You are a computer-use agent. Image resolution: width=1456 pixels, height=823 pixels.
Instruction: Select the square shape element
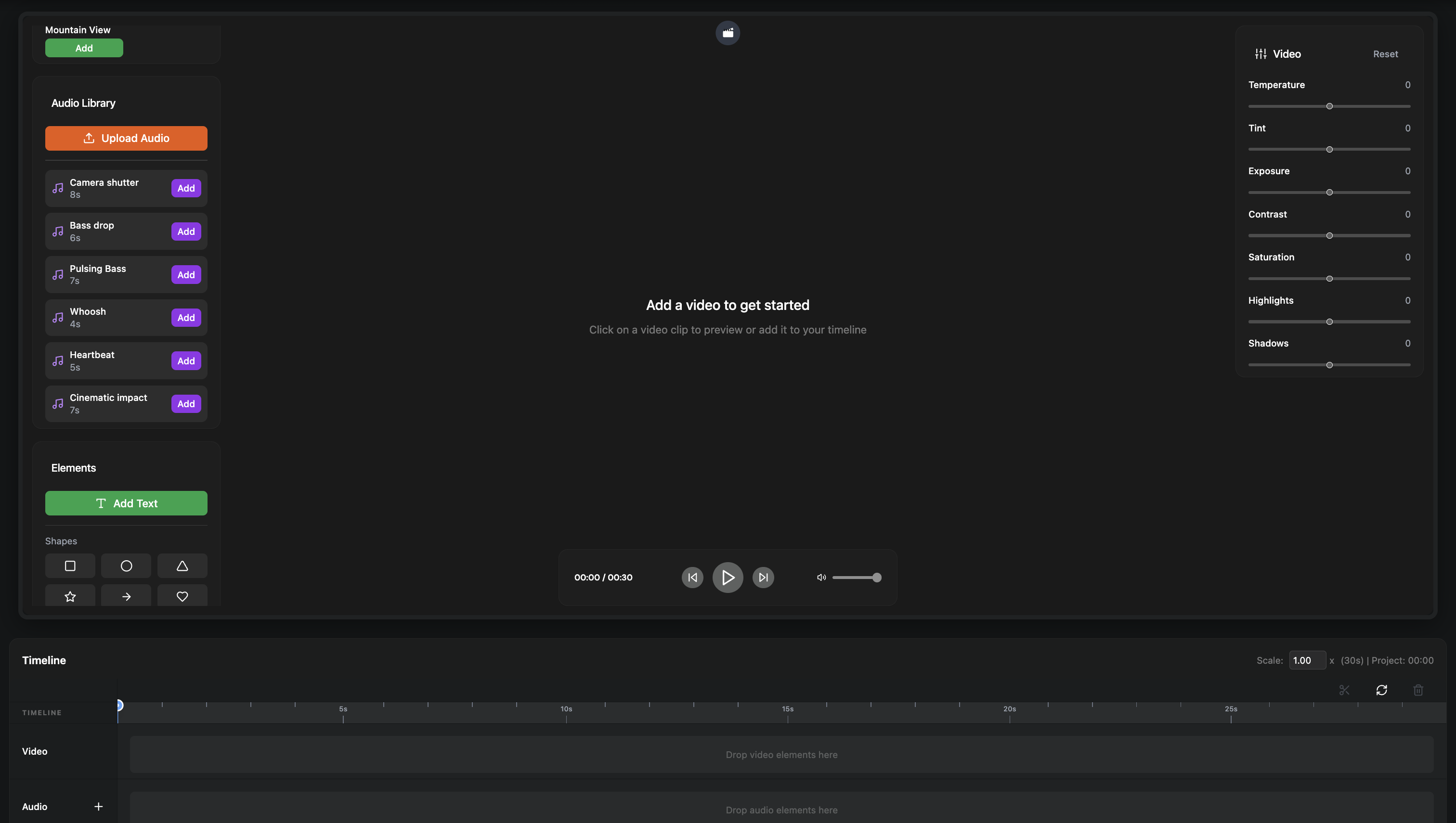[x=70, y=566]
